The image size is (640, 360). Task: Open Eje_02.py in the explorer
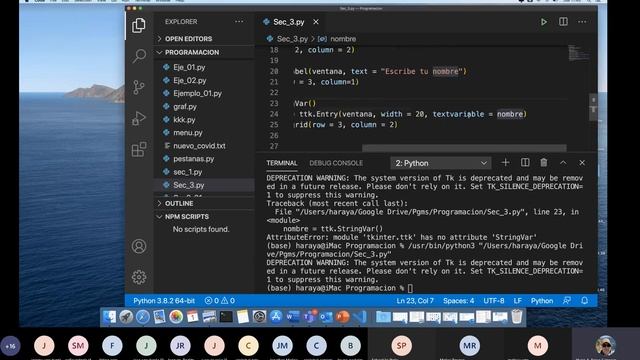point(204,80)
